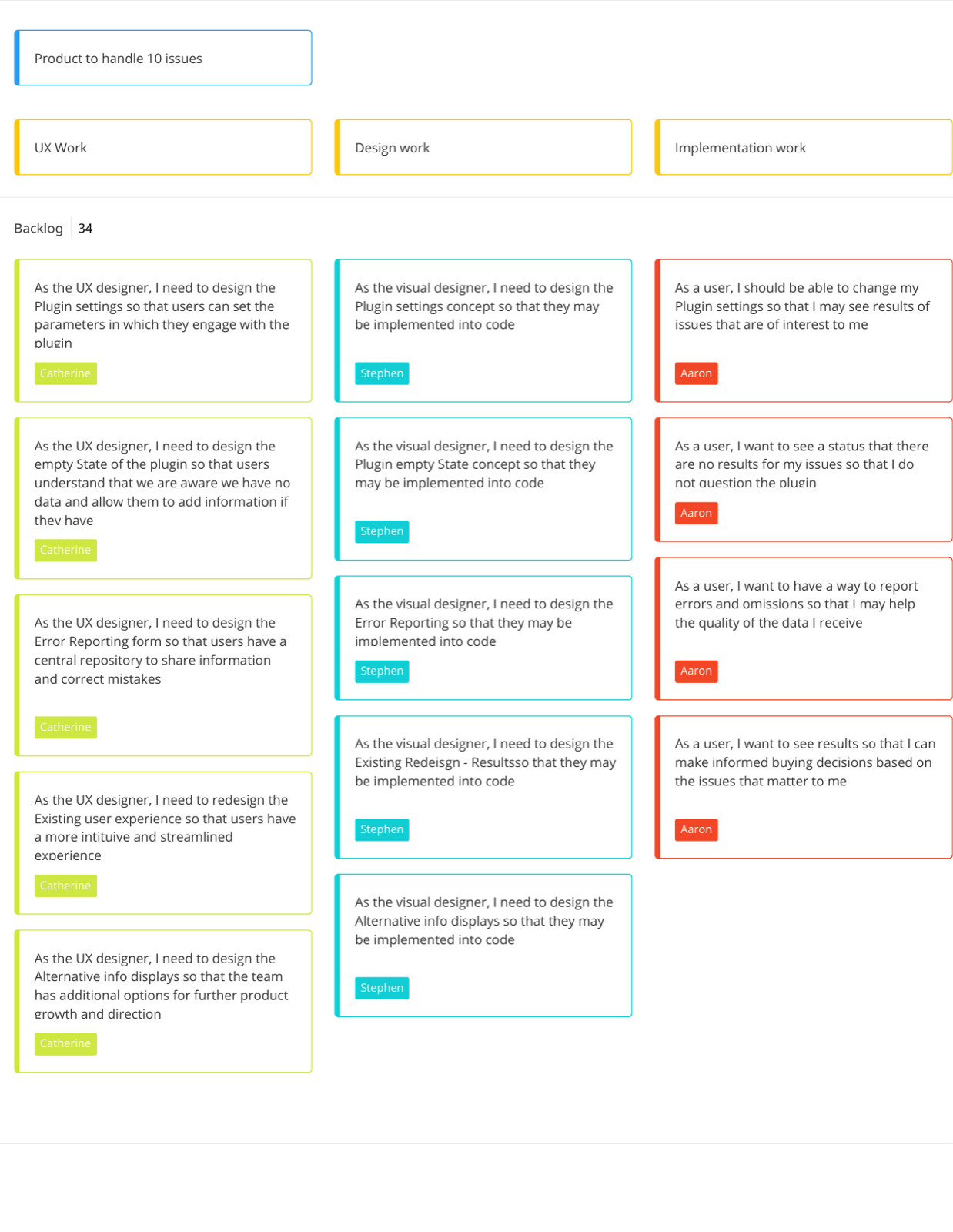Click the Backlog count 34
The height and width of the screenshot is (1232, 953).
(x=85, y=228)
